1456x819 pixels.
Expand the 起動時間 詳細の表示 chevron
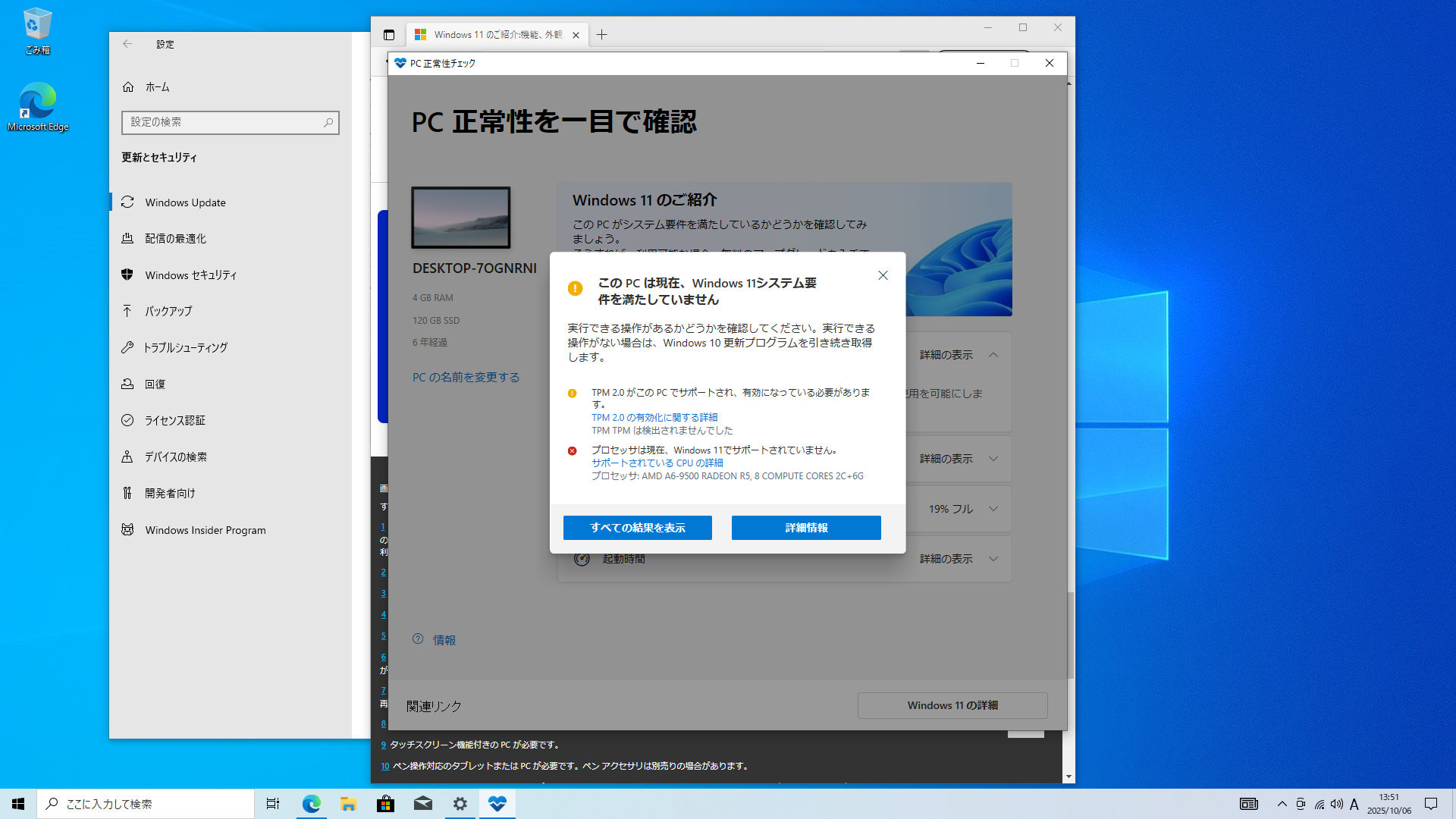pos(993,559)
